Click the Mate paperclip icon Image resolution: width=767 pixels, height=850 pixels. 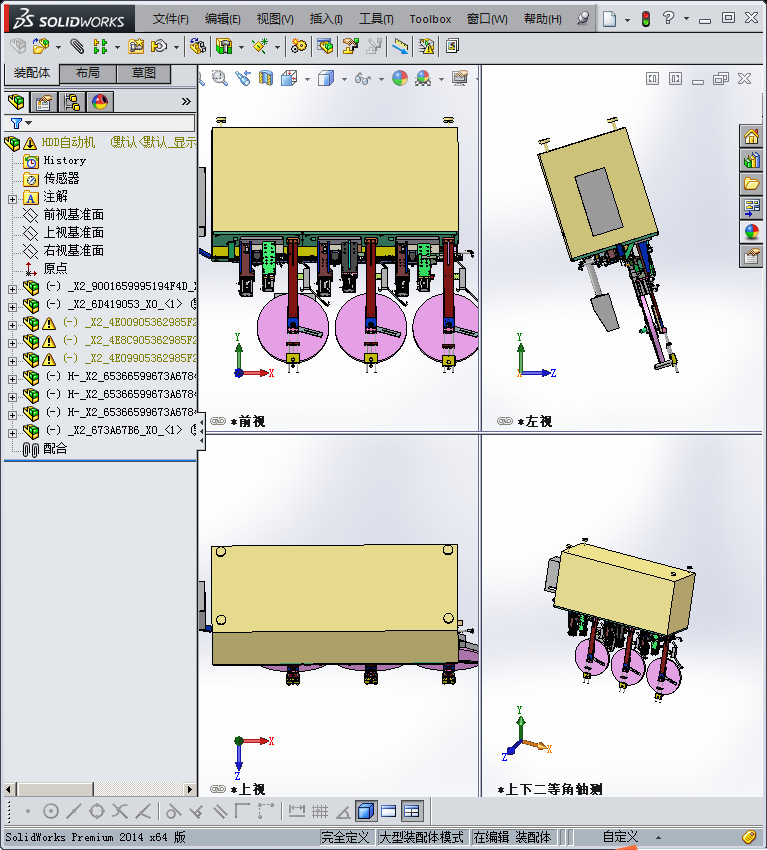click(77, 47)
